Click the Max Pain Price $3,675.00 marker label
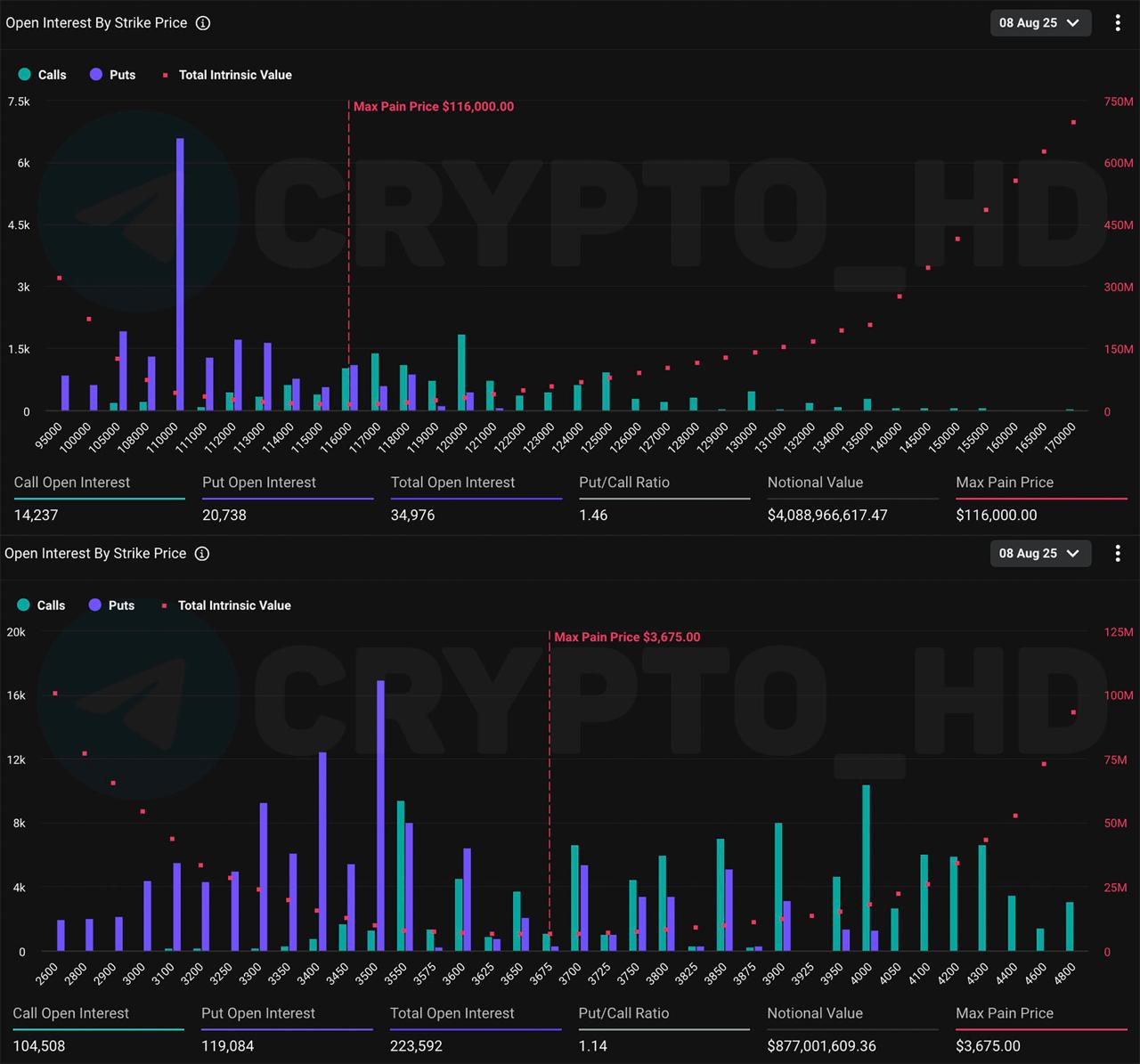 pos(627,638)
